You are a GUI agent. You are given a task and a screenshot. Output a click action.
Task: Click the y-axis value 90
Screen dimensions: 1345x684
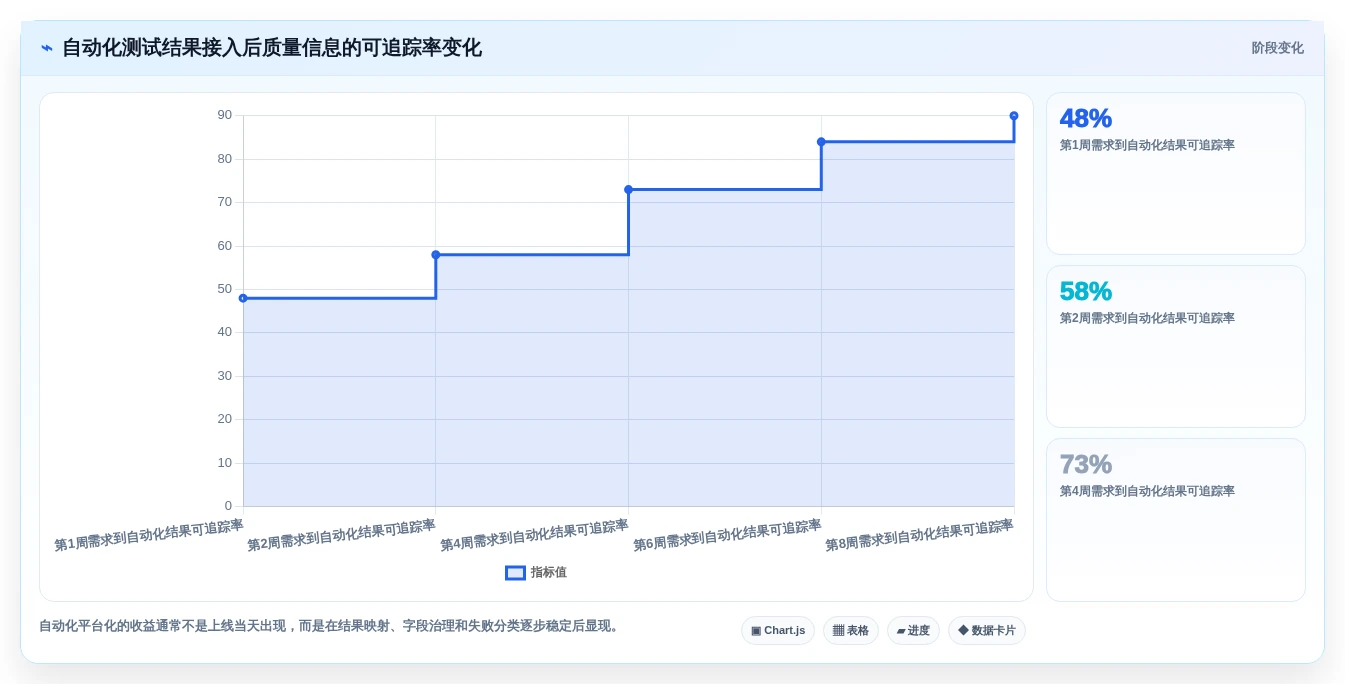(x=225, y=115)
